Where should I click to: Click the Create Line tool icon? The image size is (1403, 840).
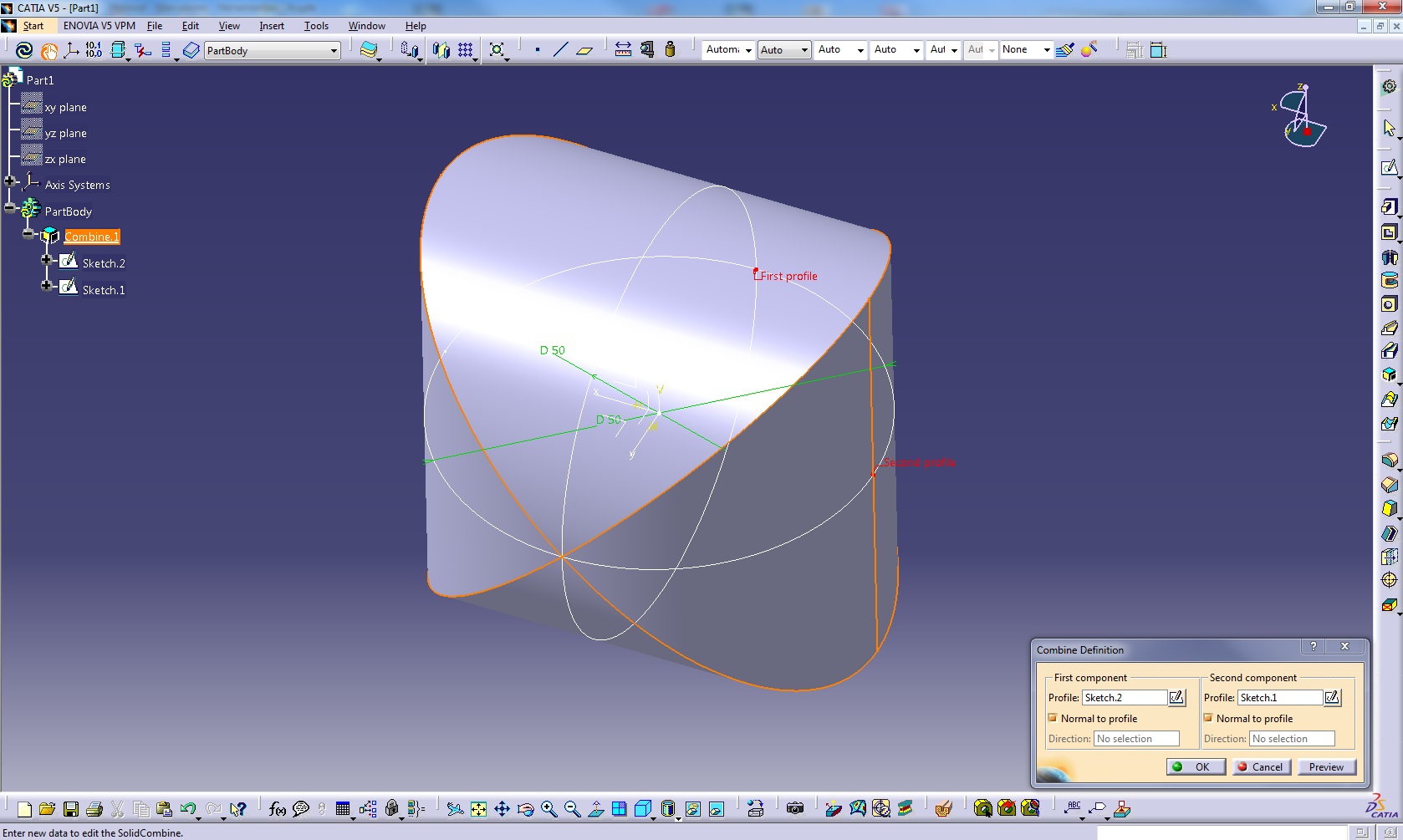pos(560,49)
